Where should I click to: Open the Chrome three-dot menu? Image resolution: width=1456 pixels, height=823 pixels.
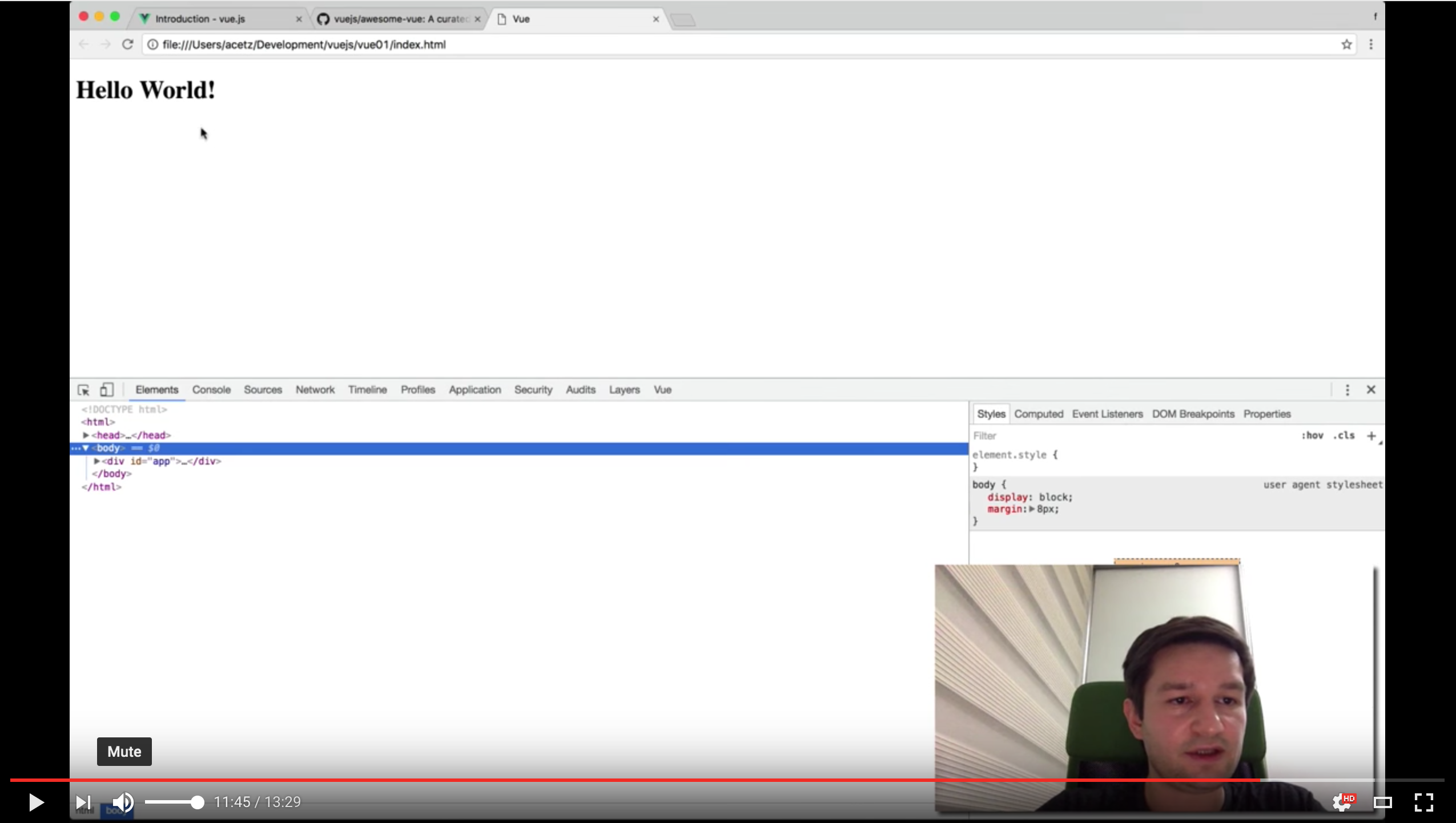(x=1371, y=45)
